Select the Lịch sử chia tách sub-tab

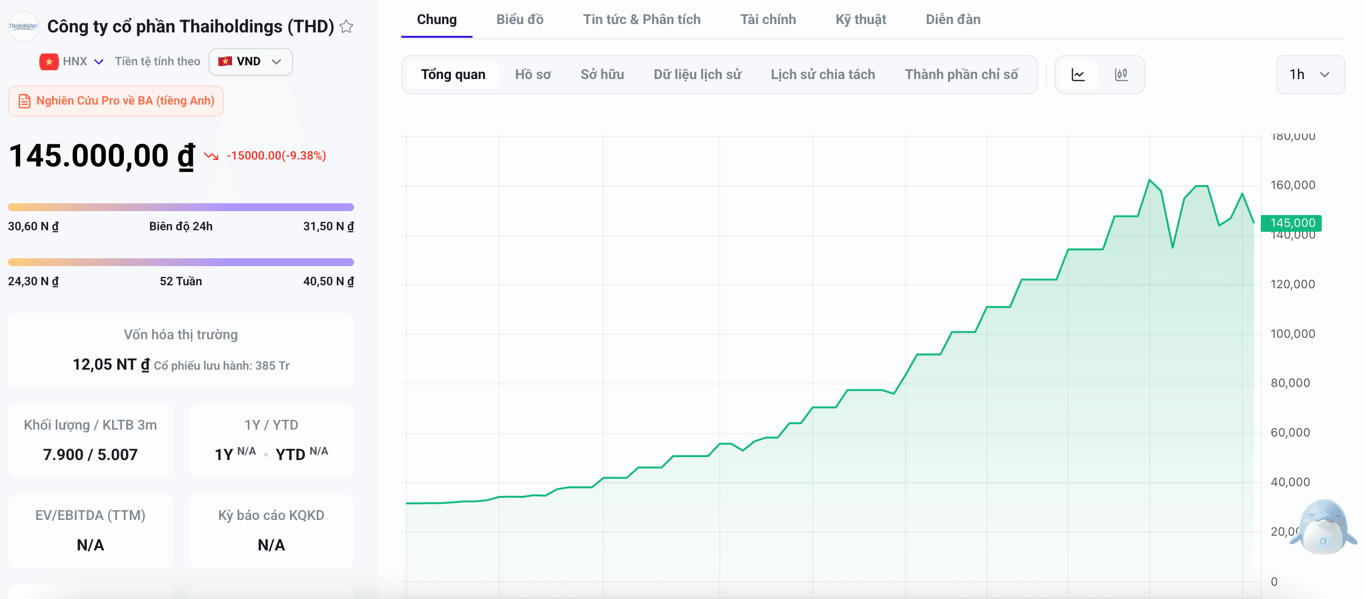pyautogui.click(x=823, y=75)
